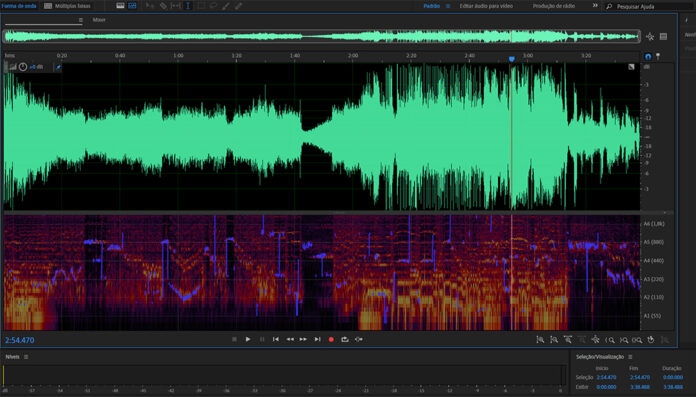Switch to the Mixer tab
The image size is (696, 397).
point(99,20)
